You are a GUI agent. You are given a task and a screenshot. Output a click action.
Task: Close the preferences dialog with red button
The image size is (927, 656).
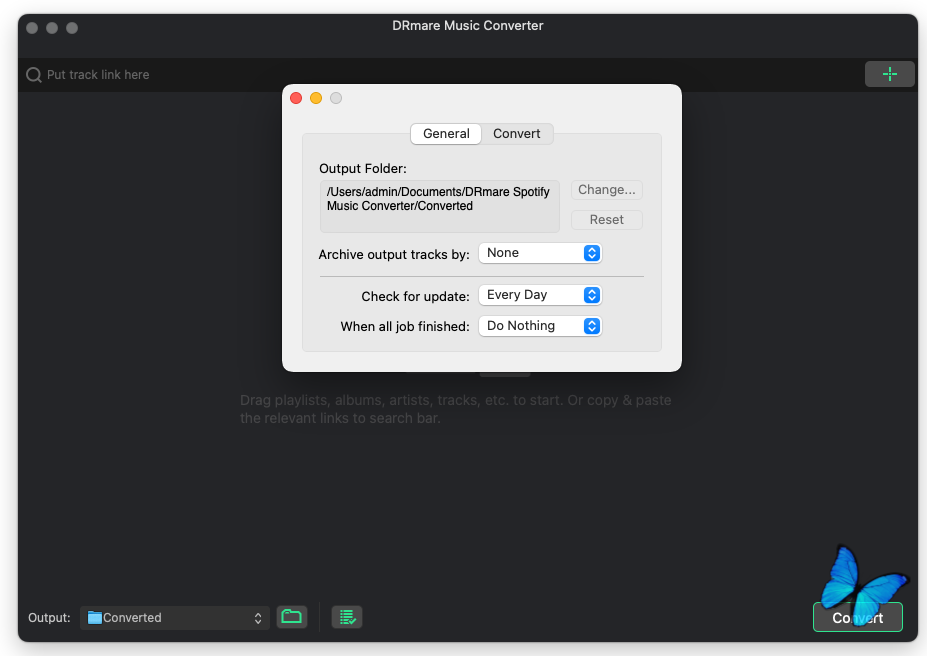click(296, 98)
